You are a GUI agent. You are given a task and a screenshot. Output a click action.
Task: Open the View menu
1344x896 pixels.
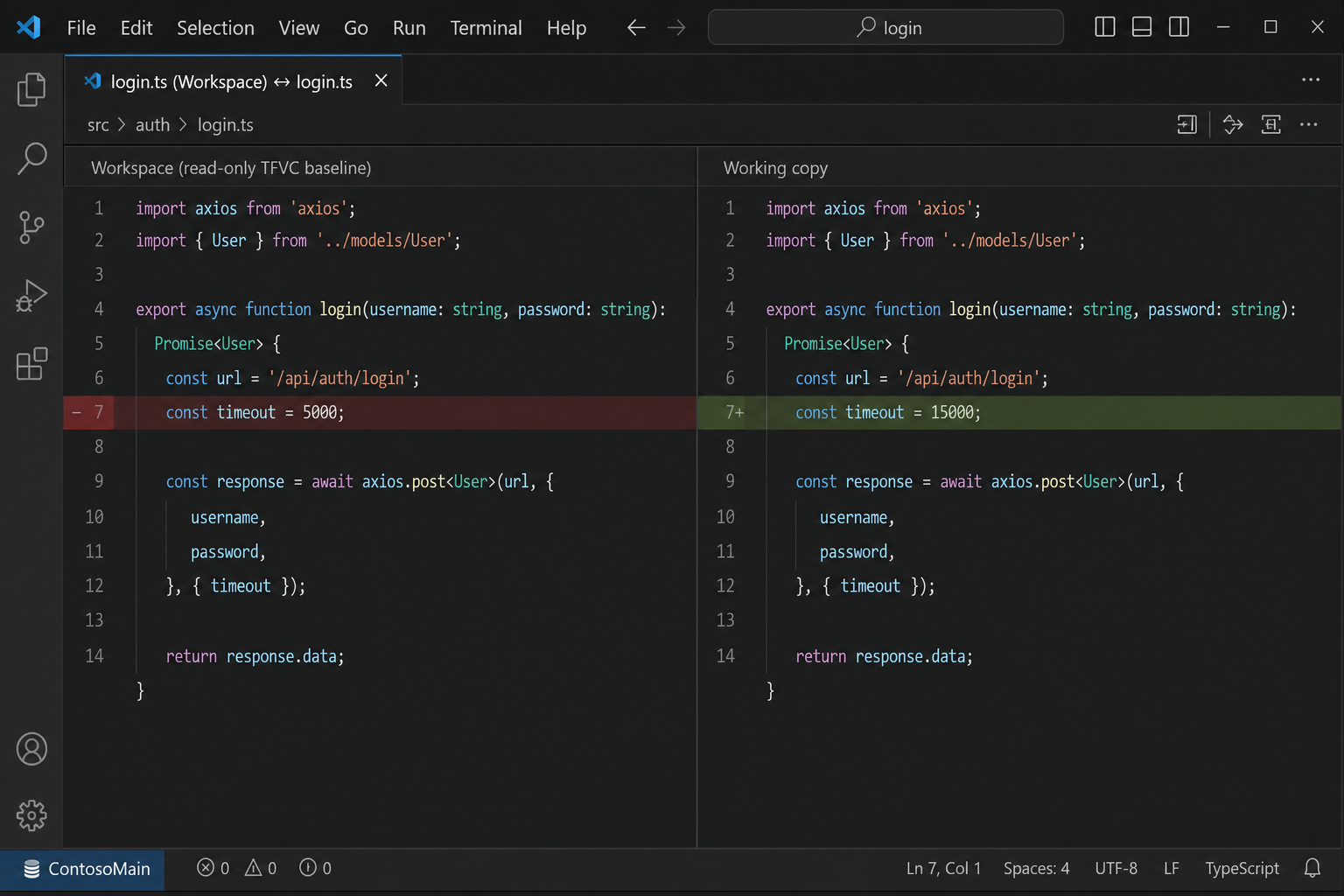coord(299,28)
